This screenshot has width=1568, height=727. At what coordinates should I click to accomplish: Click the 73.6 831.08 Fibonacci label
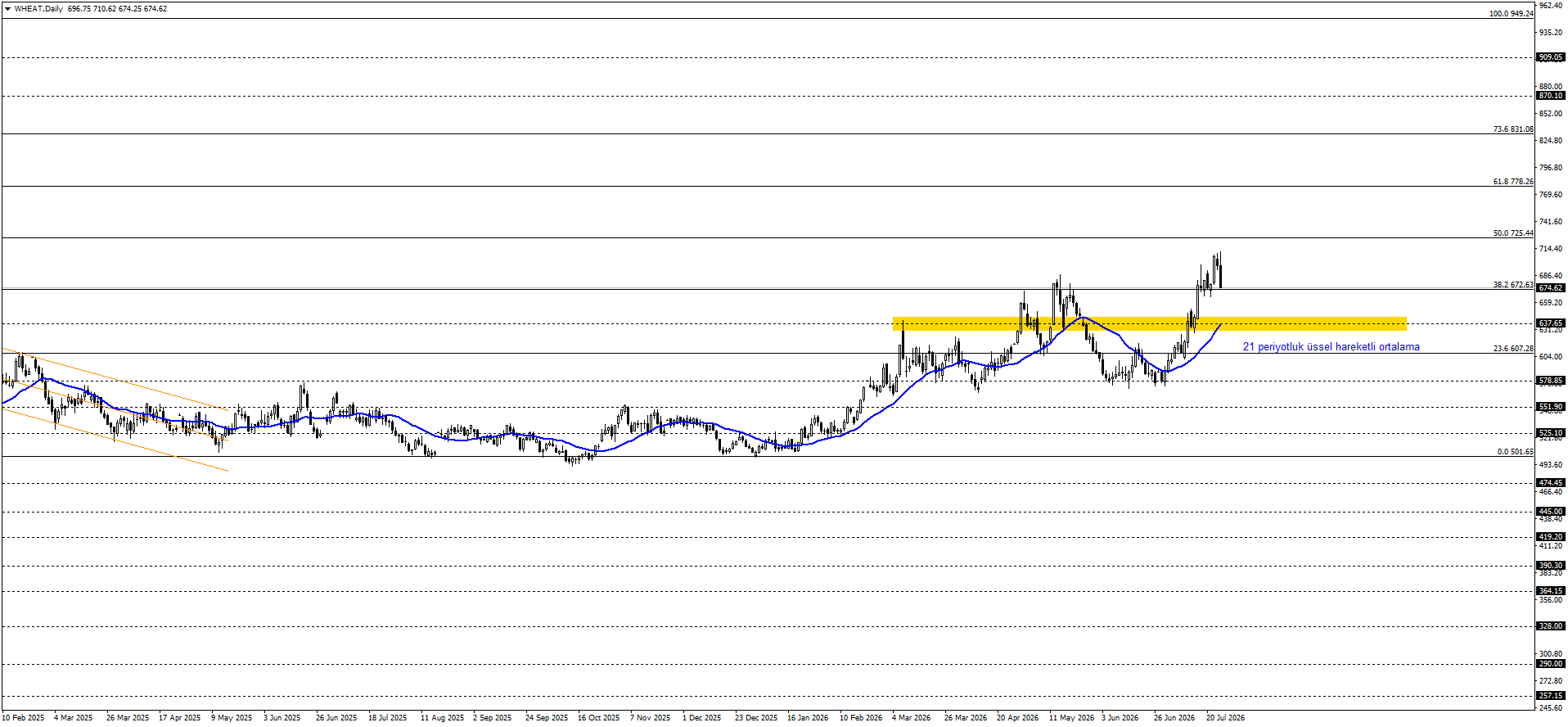(x=1513, y=129)
